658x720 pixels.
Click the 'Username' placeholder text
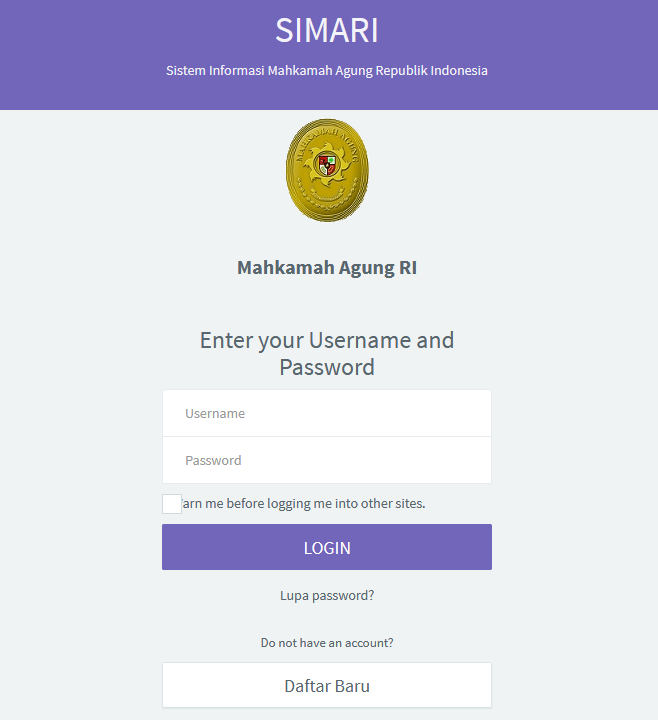click(215, 413)
